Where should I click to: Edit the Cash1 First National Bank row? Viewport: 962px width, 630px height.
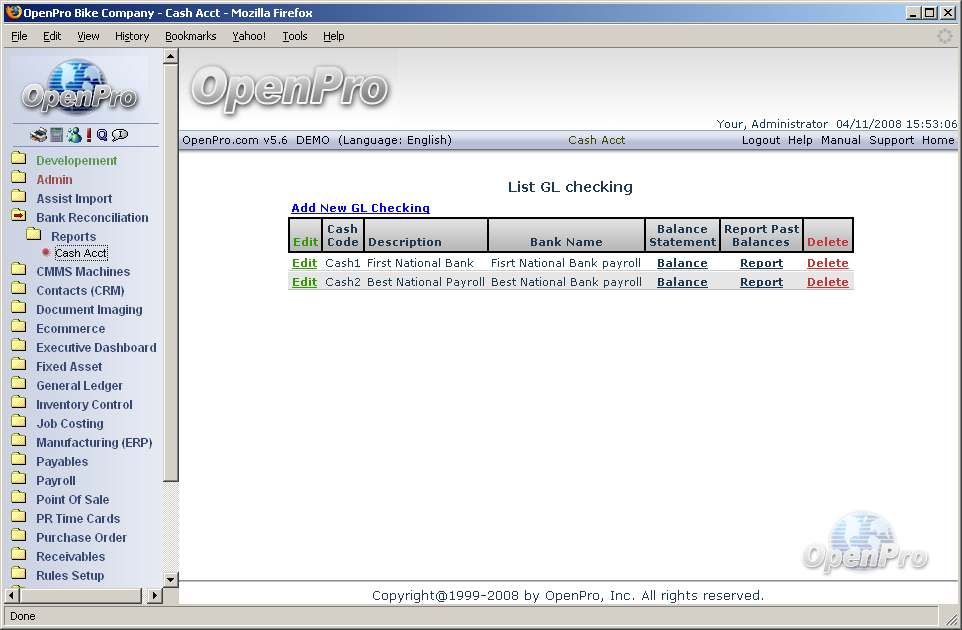pyautogui.click(x=304, y=263)
